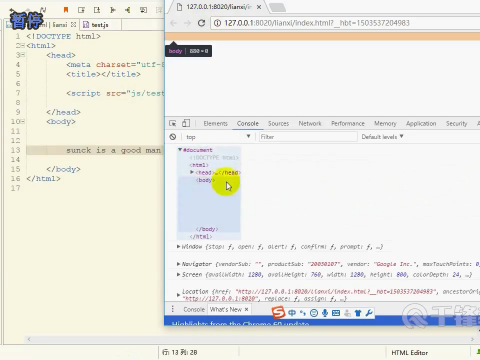
Task: Click the <!DOCTYPE html> line in editor
Action: click(63, 36)
